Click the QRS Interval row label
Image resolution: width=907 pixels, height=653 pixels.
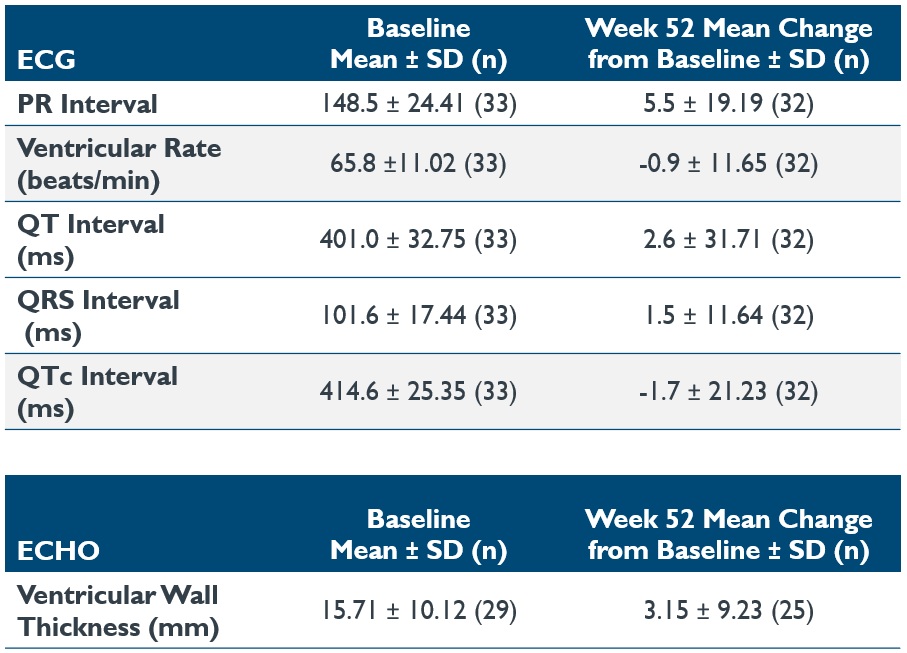pyautogui.click(x=98, y=315)
